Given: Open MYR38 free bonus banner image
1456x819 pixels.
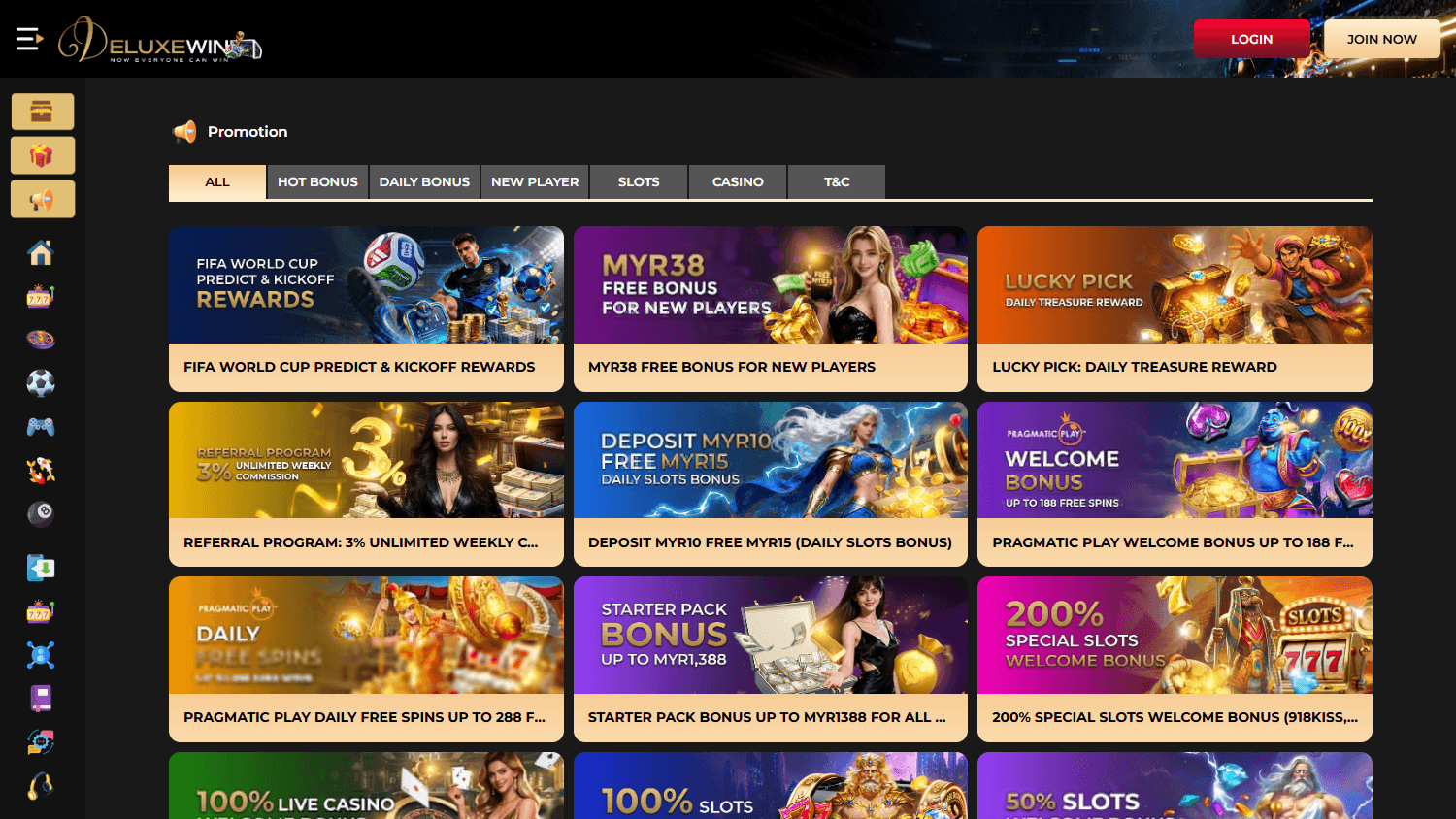Looking at the screenshot, I should click(x=771, y=284).
